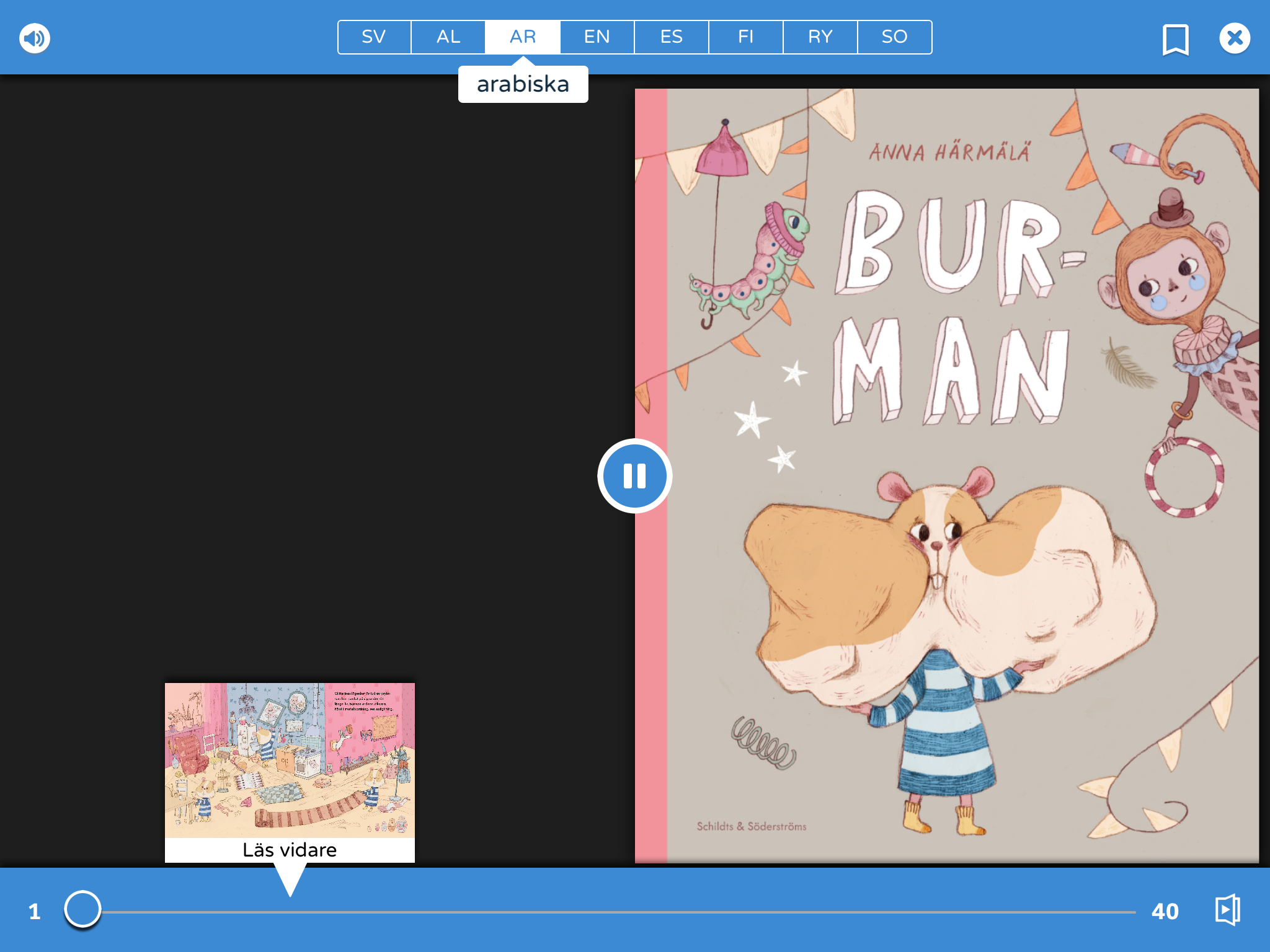Switch language to FI
The width and height of the screenshot is (1270, 952).
pyautogui.click(x=746, y=37)
